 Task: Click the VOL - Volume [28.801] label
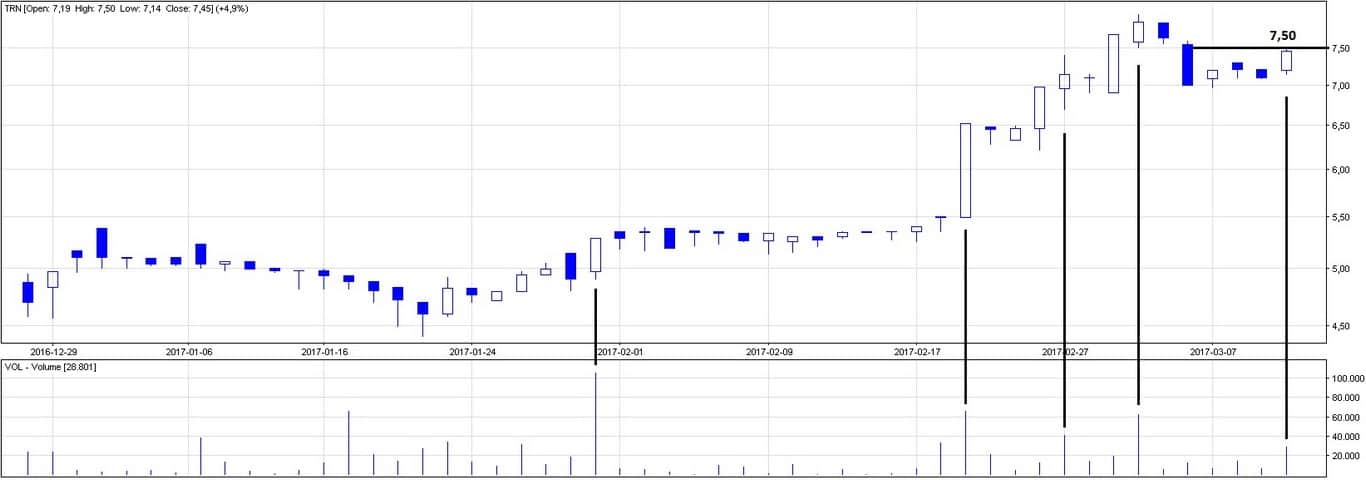50,367
